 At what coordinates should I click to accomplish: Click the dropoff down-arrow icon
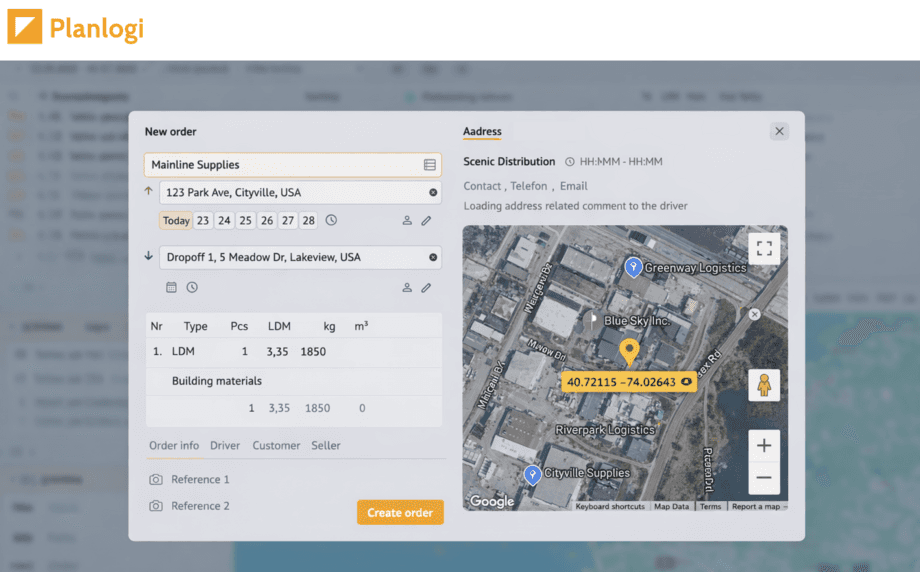tap(148, 256)
